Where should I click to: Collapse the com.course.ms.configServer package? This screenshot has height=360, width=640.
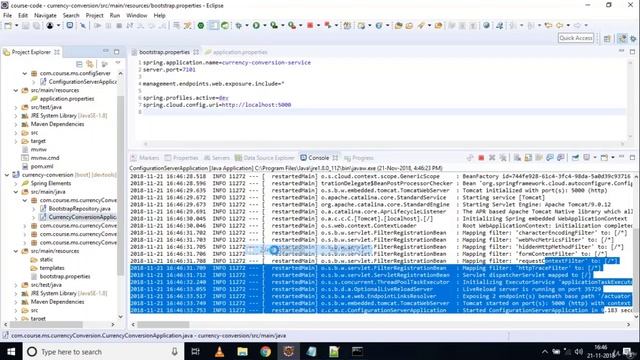tap(24, 73)
